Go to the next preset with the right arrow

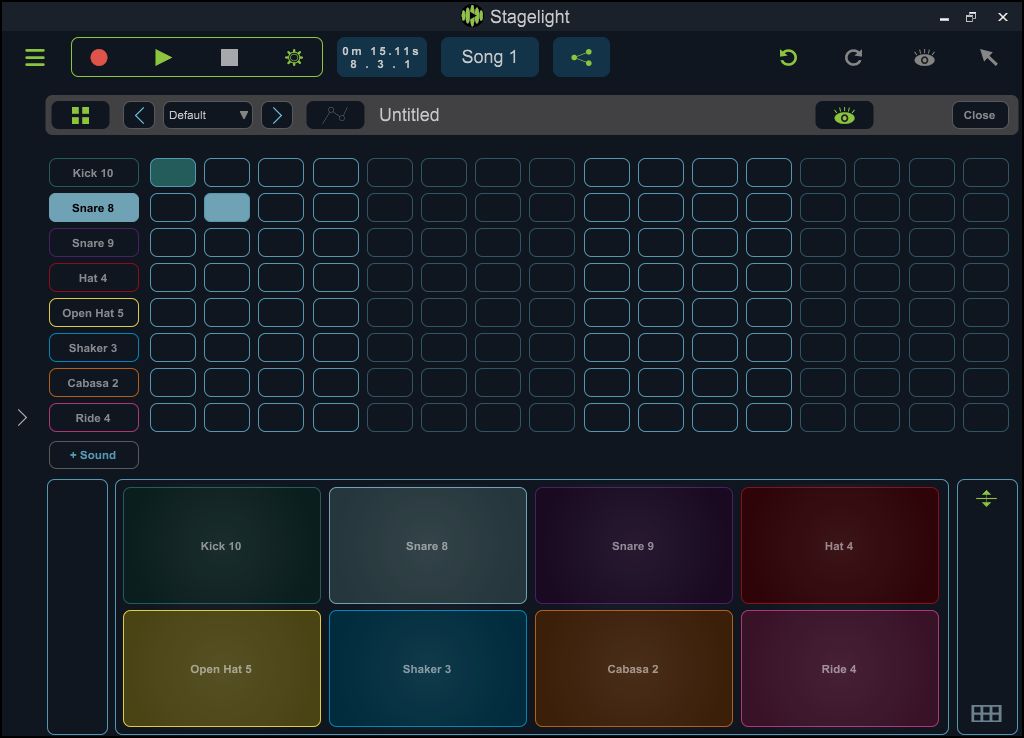click(x=277, y=114)
